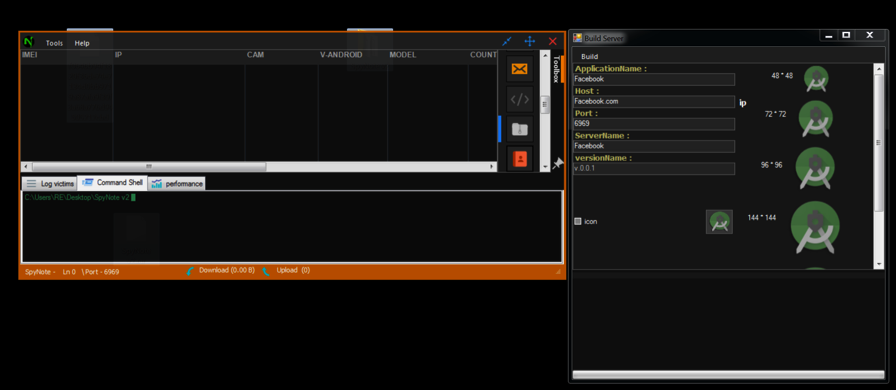Click the V-ANDROID column header
This screenshot has height=390, width=896.
[341, 55]
